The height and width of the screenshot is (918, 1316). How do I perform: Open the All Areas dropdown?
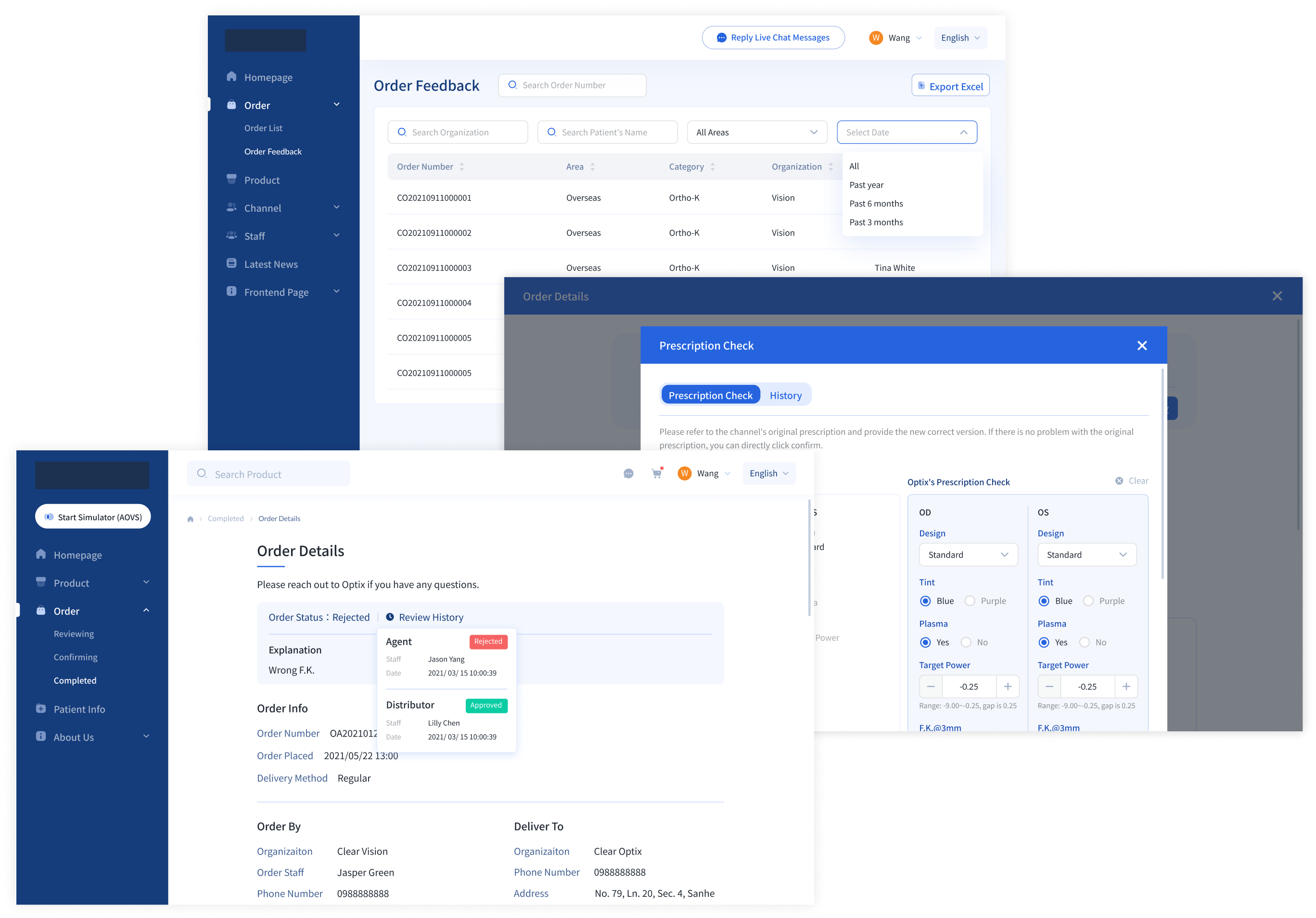(756, 132)
